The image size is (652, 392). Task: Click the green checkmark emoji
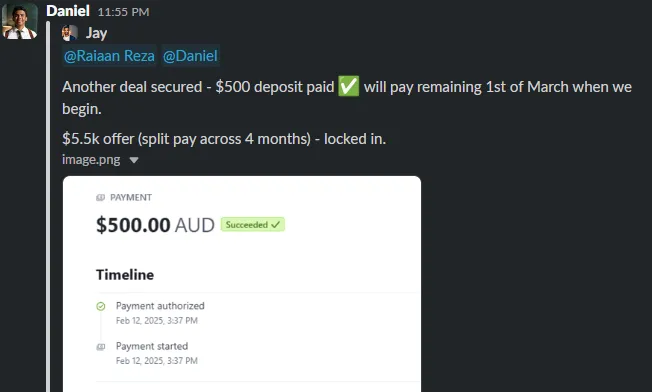[348, 86]
